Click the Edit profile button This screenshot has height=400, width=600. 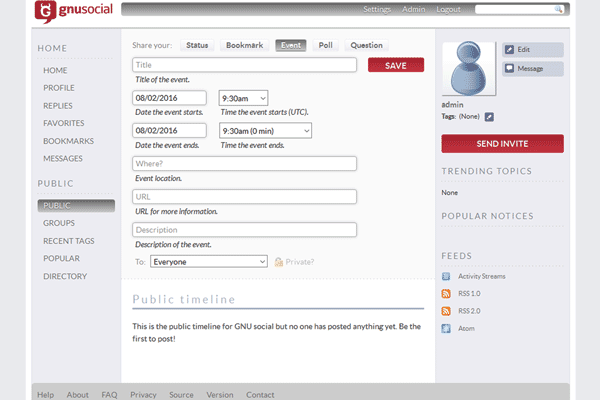pyautogui.click(x=532, y=50)
